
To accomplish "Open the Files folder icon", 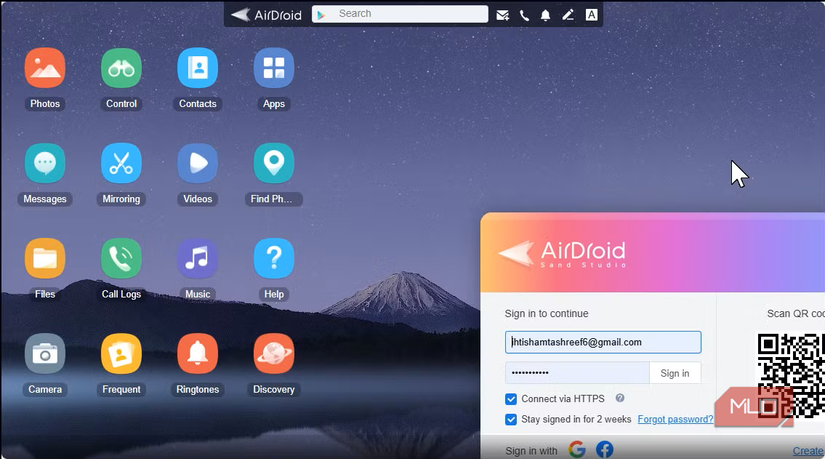I will click(45, 258).
